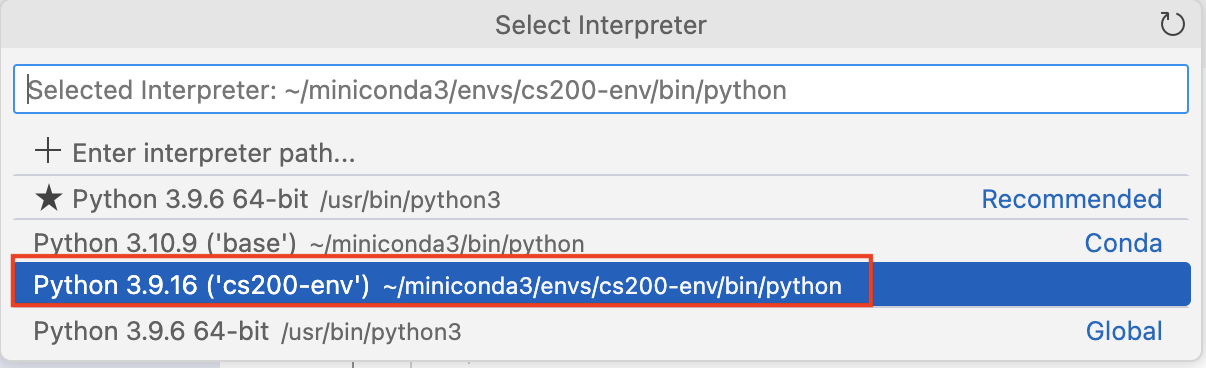This screenshot has width=1206, height=368.
Task: Click 'Enter interpreter path...' label text
Action: pyautogui.click(x=214, y=153)
